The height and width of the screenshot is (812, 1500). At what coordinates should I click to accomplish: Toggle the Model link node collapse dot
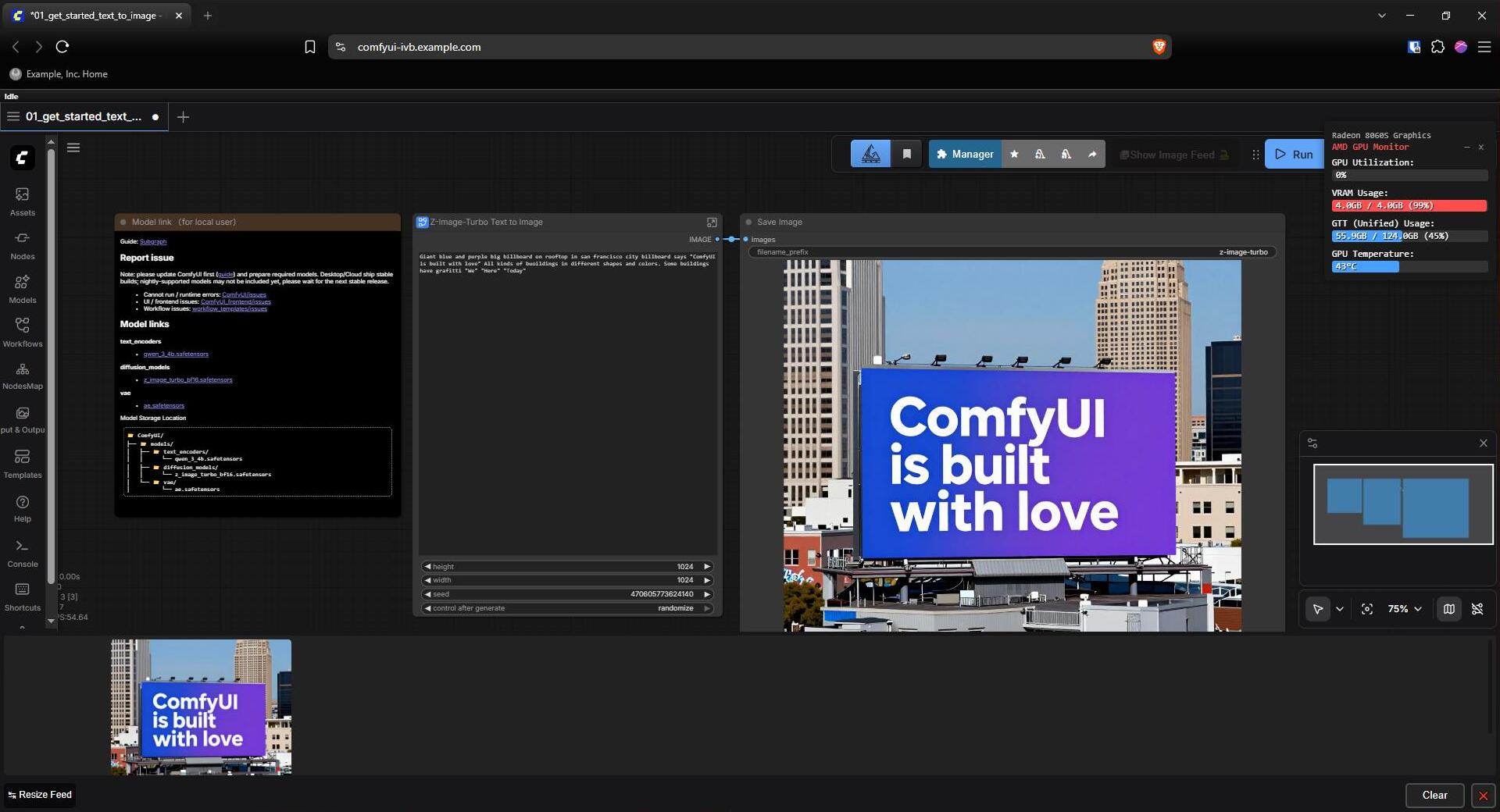point(123,223)
